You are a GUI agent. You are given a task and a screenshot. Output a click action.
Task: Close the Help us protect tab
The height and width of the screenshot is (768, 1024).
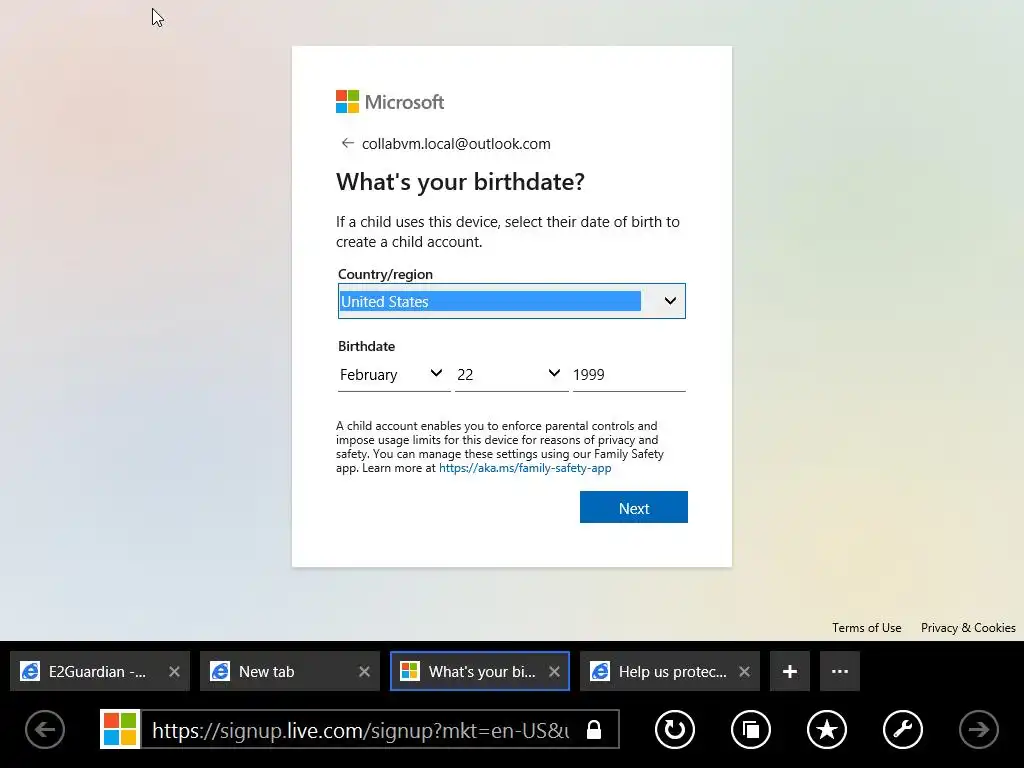click(744, 671)
